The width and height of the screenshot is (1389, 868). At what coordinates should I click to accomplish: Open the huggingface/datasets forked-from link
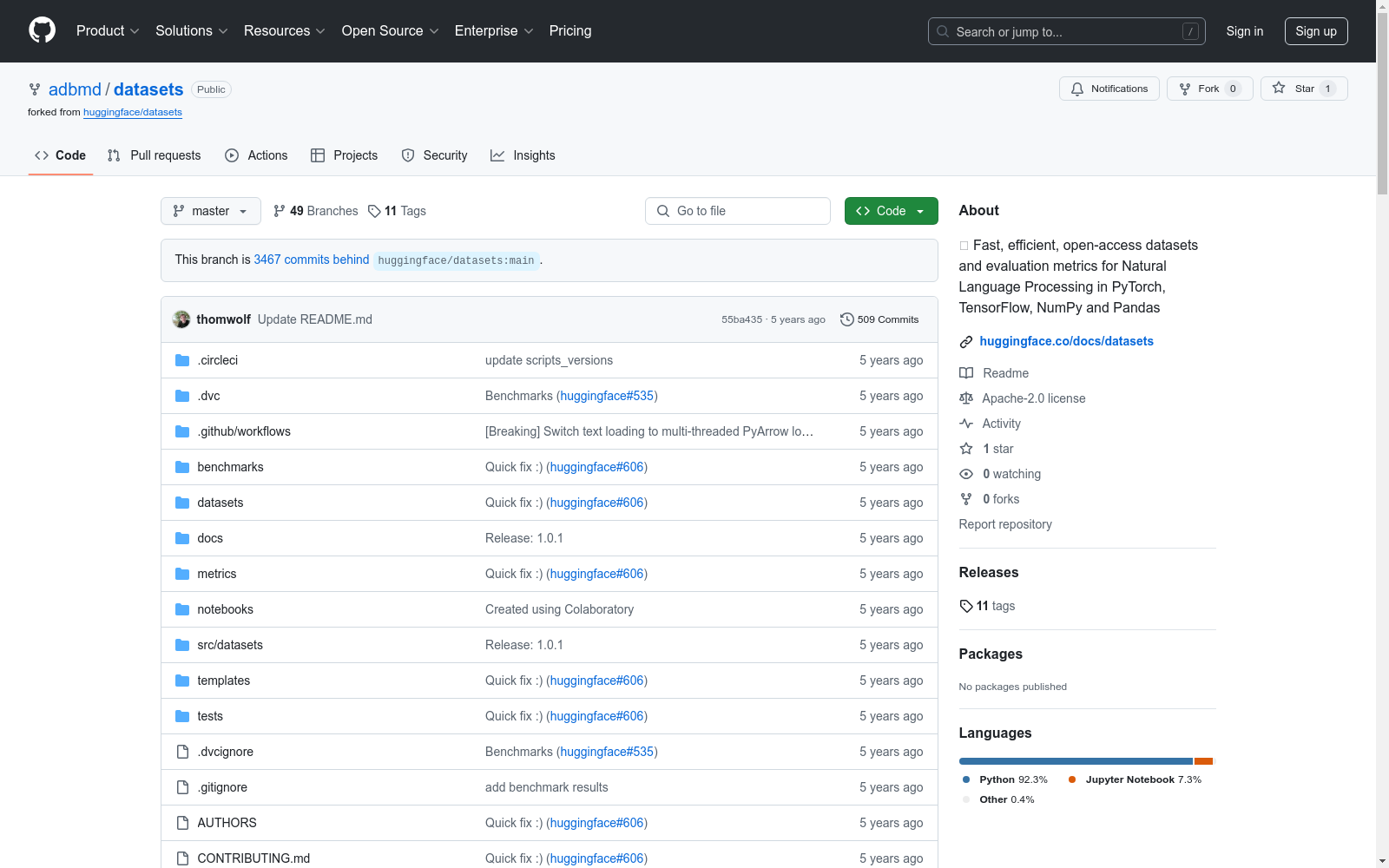(x=133, y=112)
